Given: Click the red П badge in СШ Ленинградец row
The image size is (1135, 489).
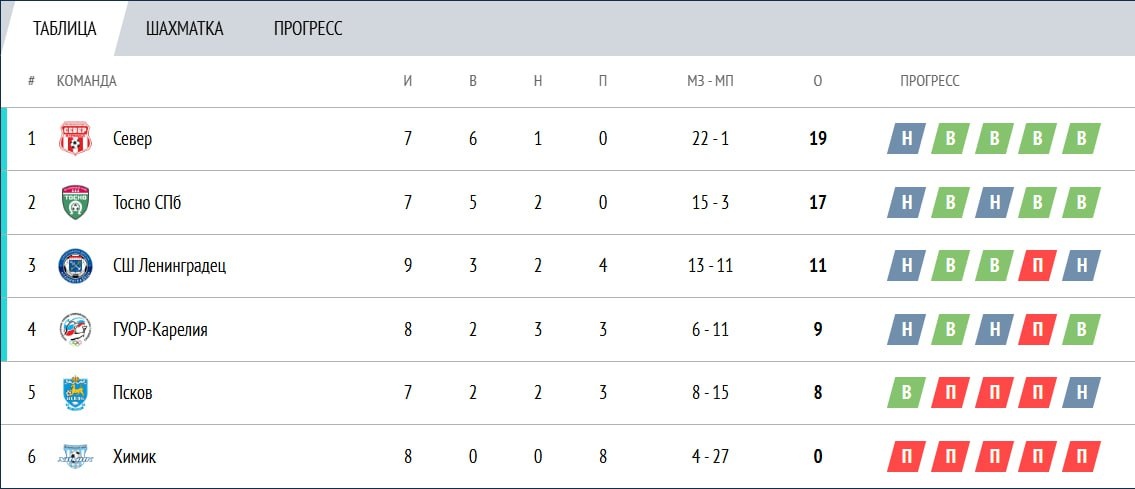Looking at the screenshot, I should tap(1037, 266).
